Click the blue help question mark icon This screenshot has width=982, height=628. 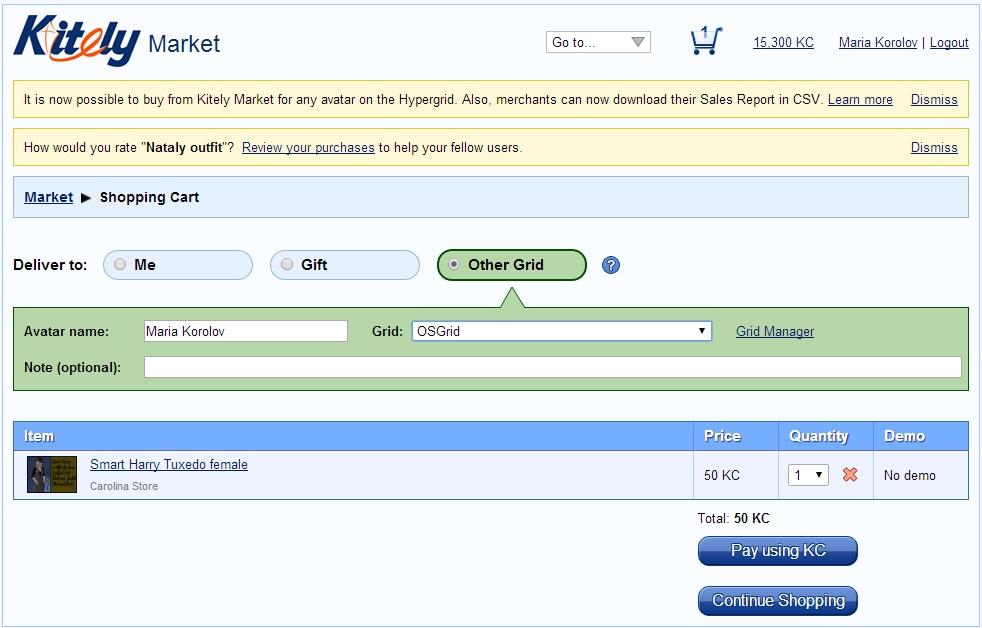click(x=611, y=265)
